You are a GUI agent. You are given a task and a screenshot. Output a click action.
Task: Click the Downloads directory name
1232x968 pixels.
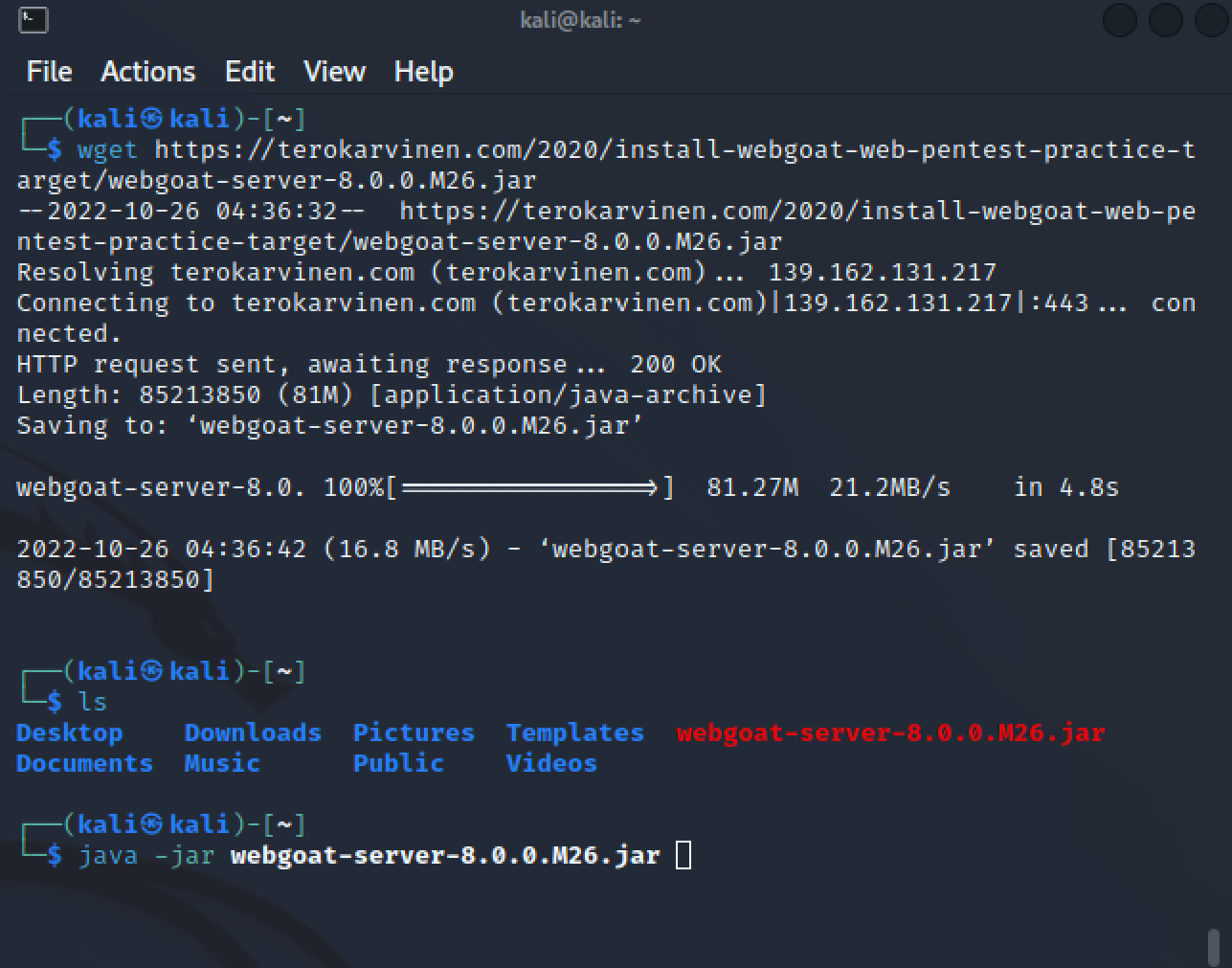pyautogui.click(x=253, y=732)
